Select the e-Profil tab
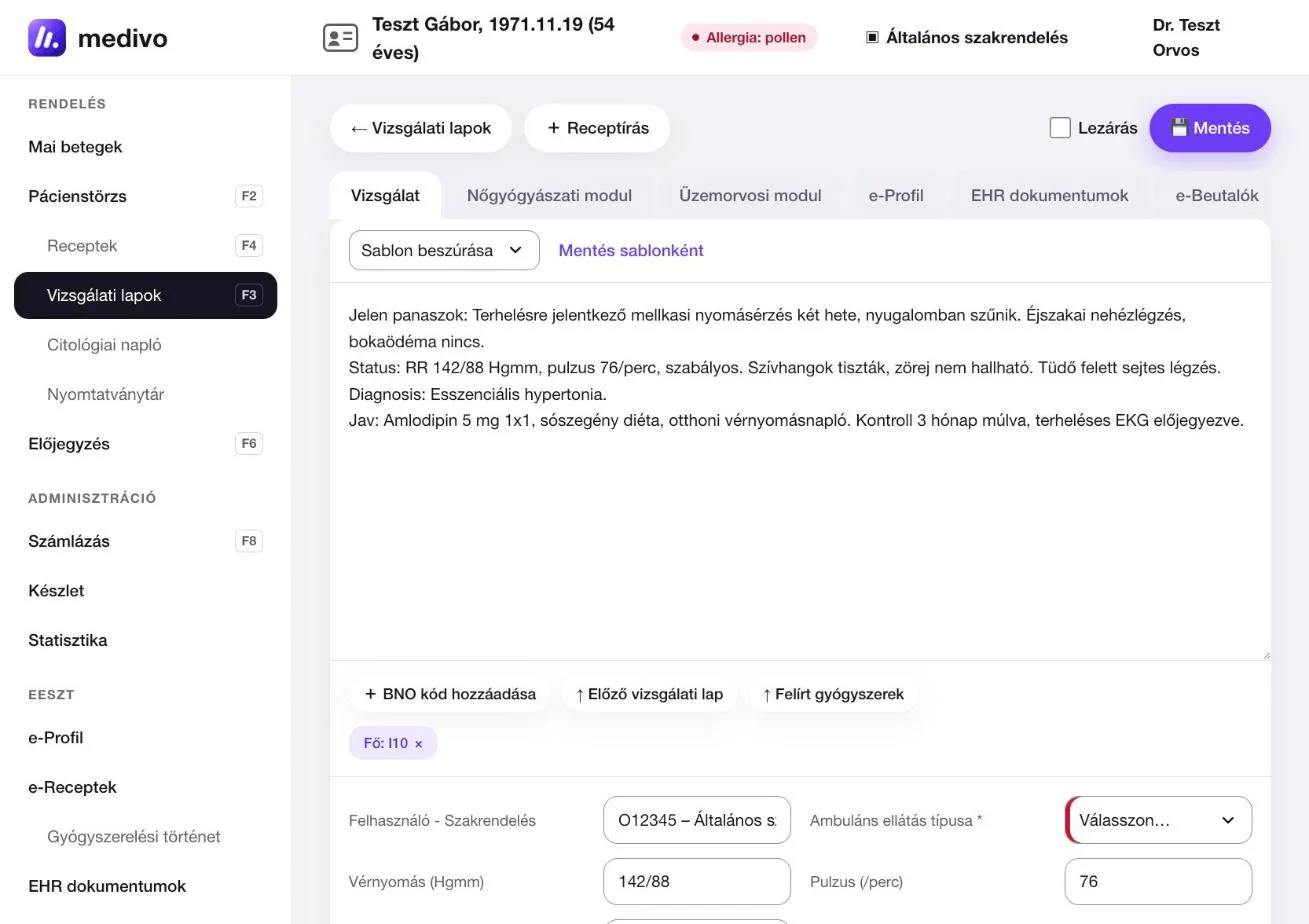Viewport: 1309px width, 924px height. tap(896, 195)
